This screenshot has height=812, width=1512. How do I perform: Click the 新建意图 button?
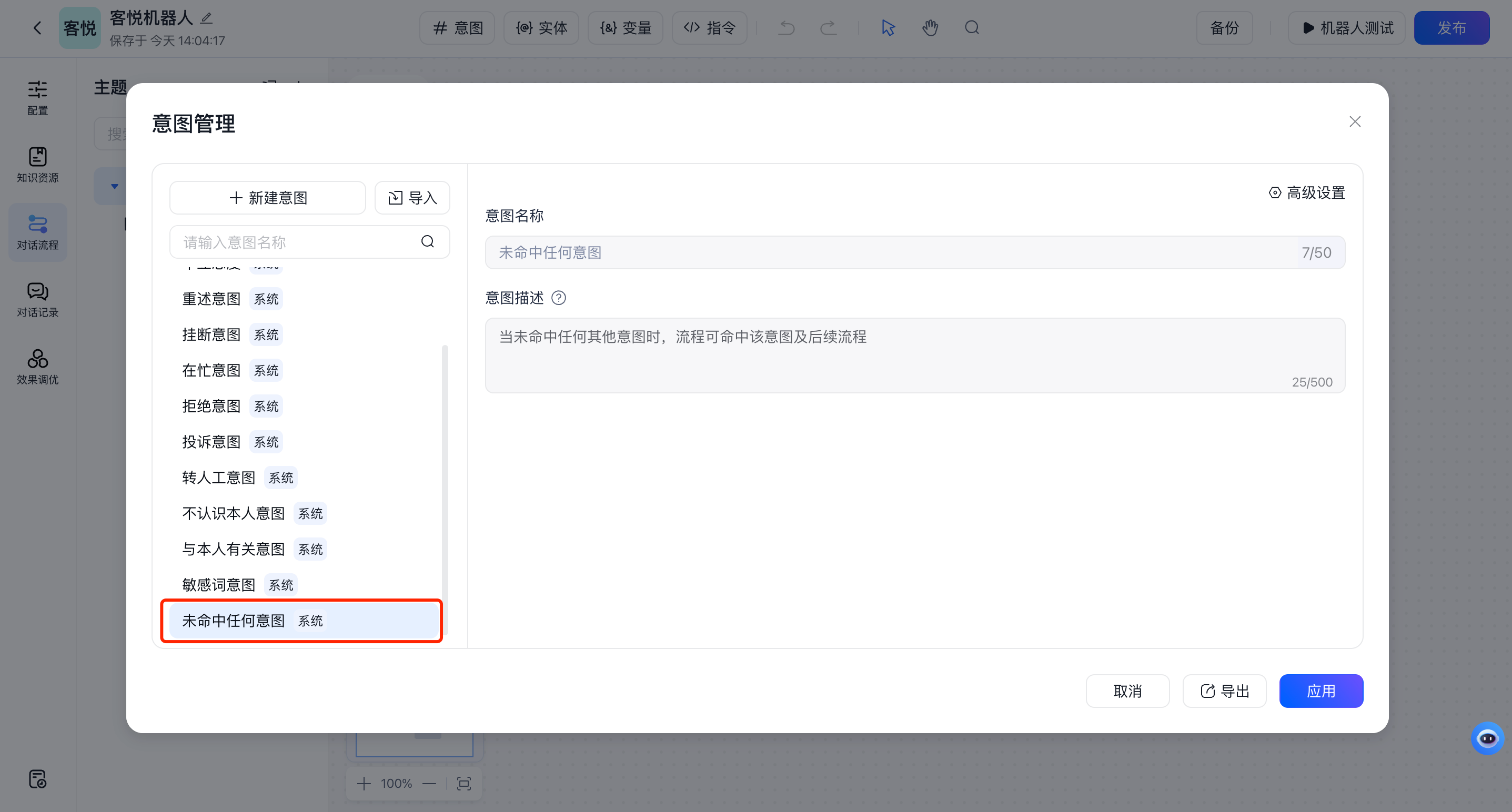pyautogui.click(x=267, y=198)
